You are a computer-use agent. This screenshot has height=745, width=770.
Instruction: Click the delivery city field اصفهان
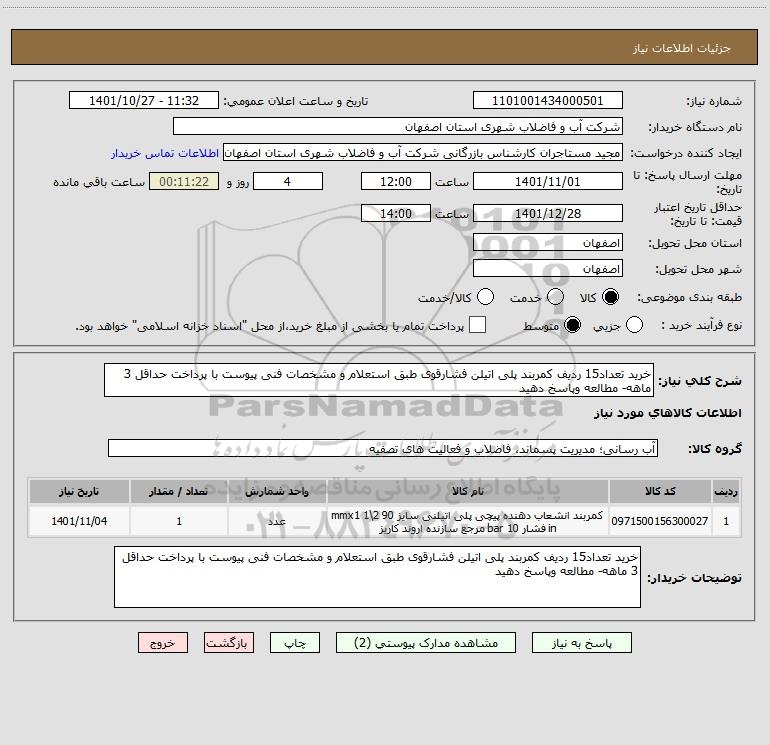coord(548,269)
